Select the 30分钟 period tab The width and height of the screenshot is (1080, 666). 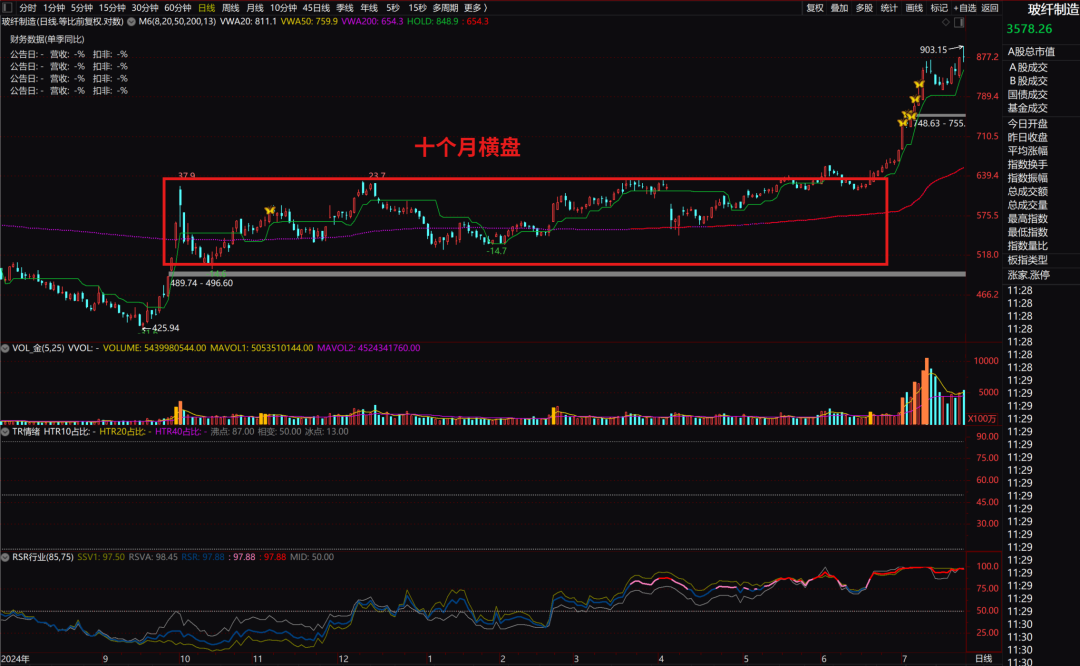[145, 8]
